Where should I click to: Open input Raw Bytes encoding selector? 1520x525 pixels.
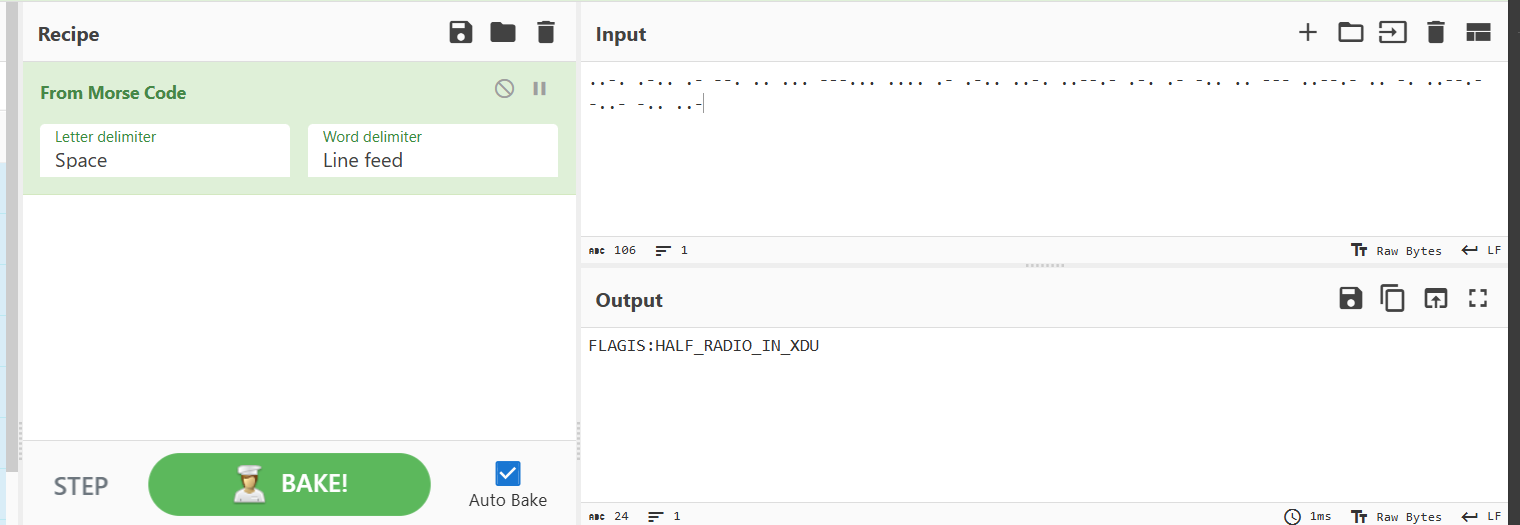point(1397,250)
